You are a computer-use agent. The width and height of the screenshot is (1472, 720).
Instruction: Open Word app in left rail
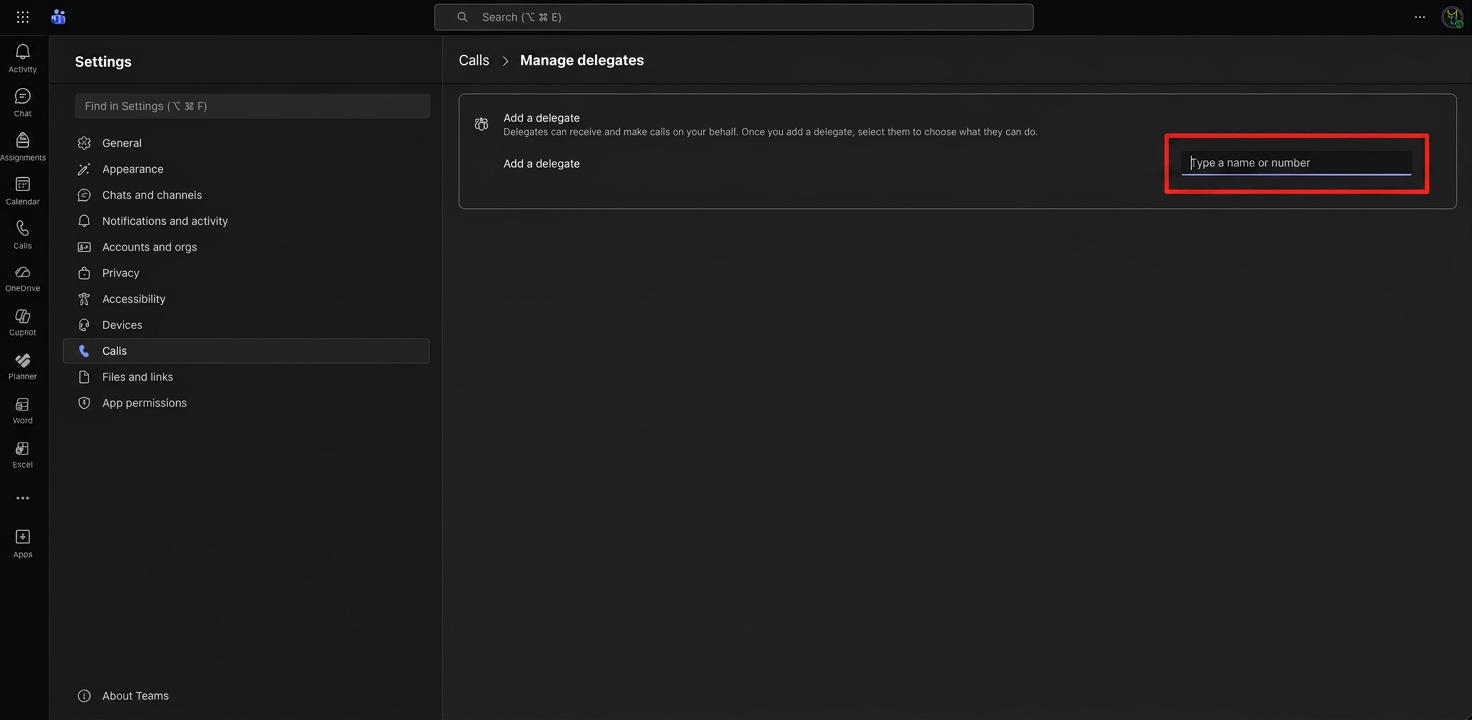coord(22,410)
